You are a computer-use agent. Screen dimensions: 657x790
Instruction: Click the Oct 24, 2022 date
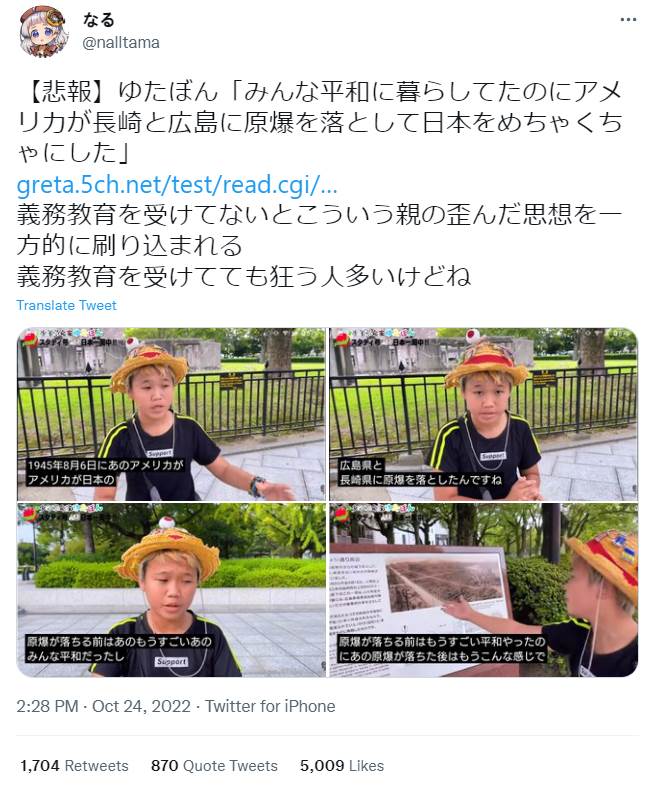[x=142, y=706]
